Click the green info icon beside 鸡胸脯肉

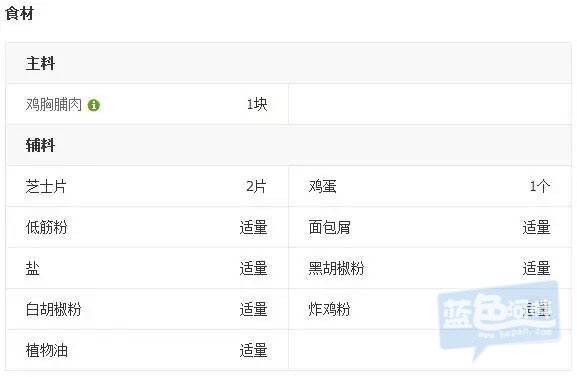94,105
